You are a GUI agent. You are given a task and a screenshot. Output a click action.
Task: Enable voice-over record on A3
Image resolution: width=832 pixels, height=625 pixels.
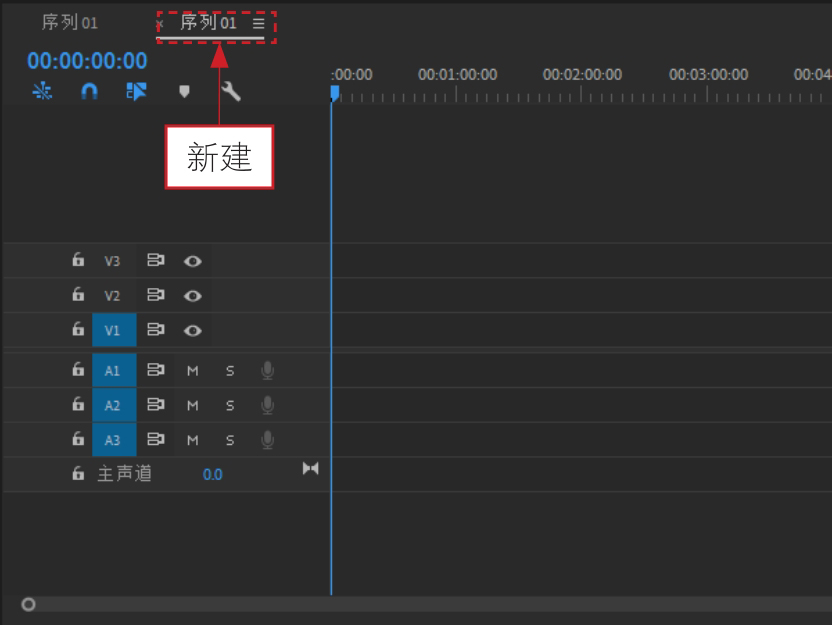coord(267,440)
